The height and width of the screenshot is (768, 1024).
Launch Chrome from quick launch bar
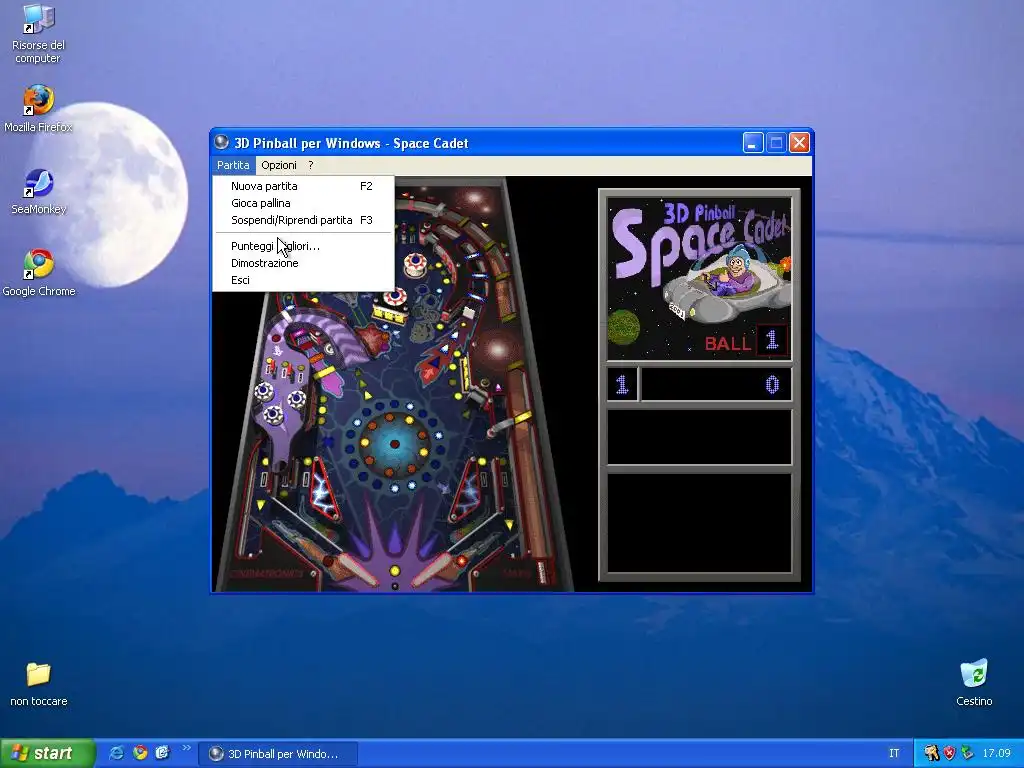pos(140,753)
